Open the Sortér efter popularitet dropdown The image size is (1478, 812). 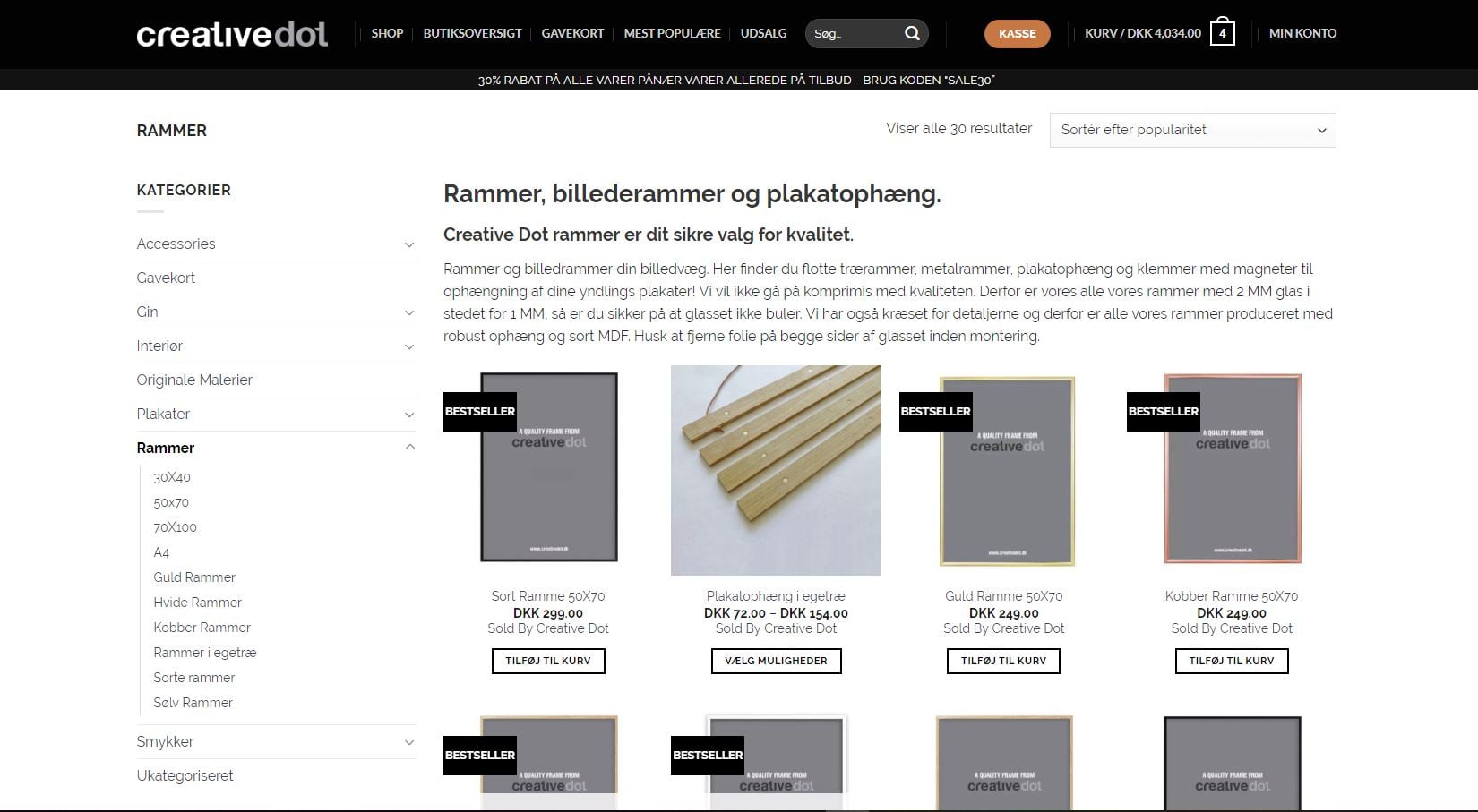pyautogui.click(x=1192, y=130)
